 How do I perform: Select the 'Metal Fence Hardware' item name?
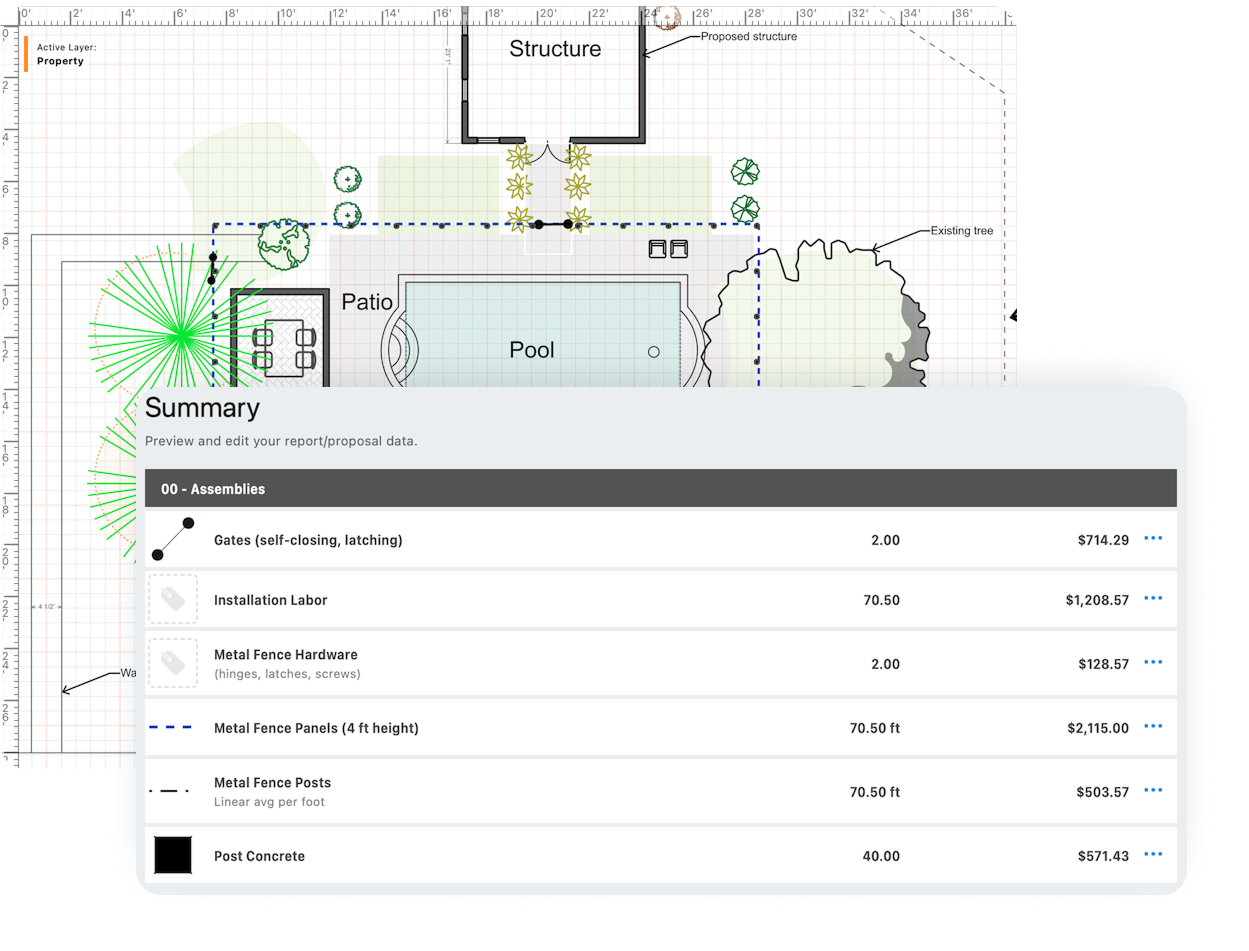(286, 655)
